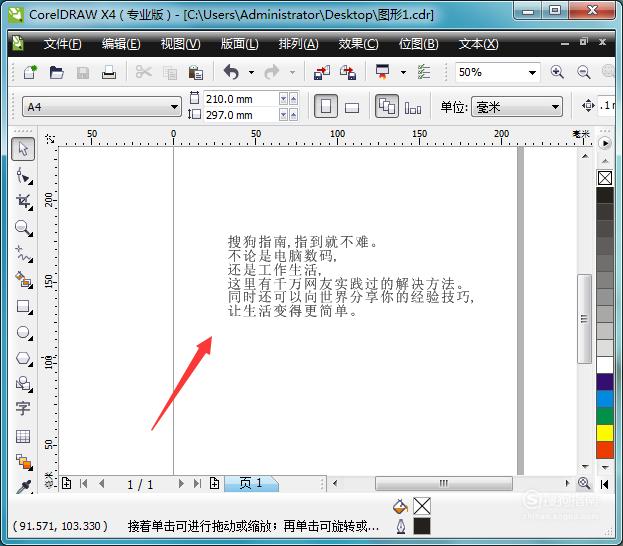Expand the Application Launcher dropdown arrow
Image resolution: width=623 pixels, height=546 pixels.
403,72
